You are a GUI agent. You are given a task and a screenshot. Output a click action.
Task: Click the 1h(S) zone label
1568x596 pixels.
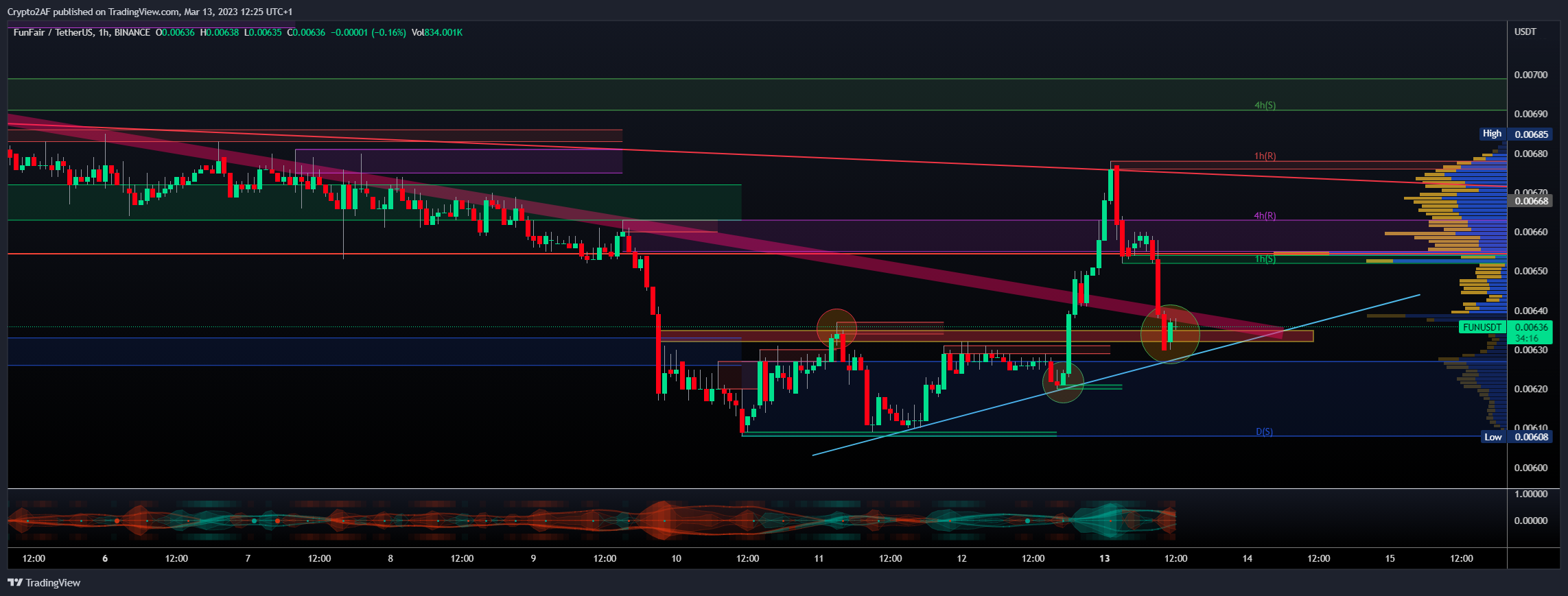pyautogui.click(x=1265, y=259)
